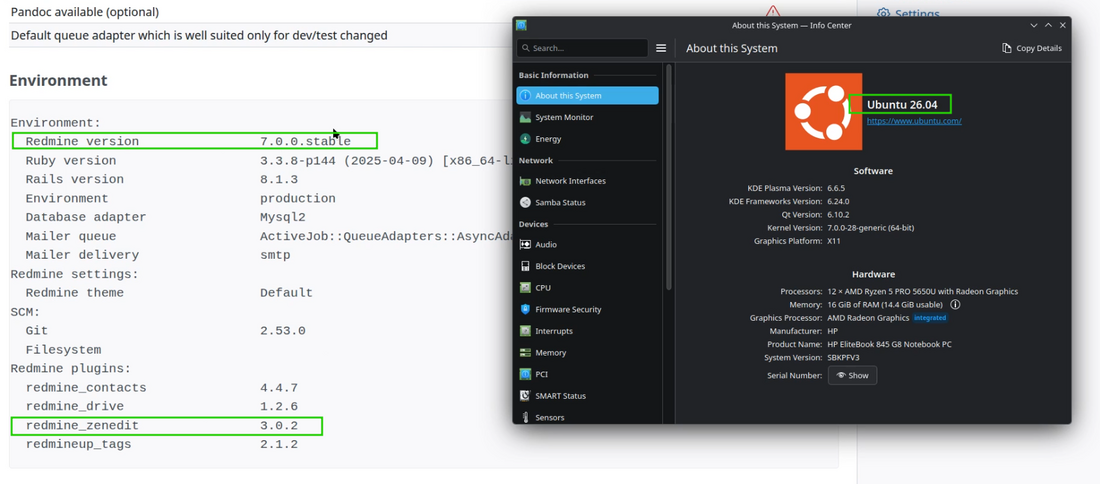Open the PCI devices entry
This screenshot has width=1100, height=484.
pyautogui.click(x=587, y=375)
